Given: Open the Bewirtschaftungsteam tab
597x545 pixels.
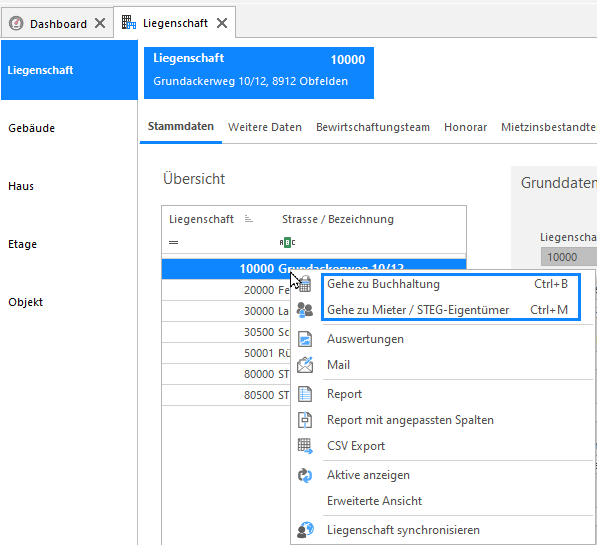Looking at the screenshot, I should tap(373, 127).
